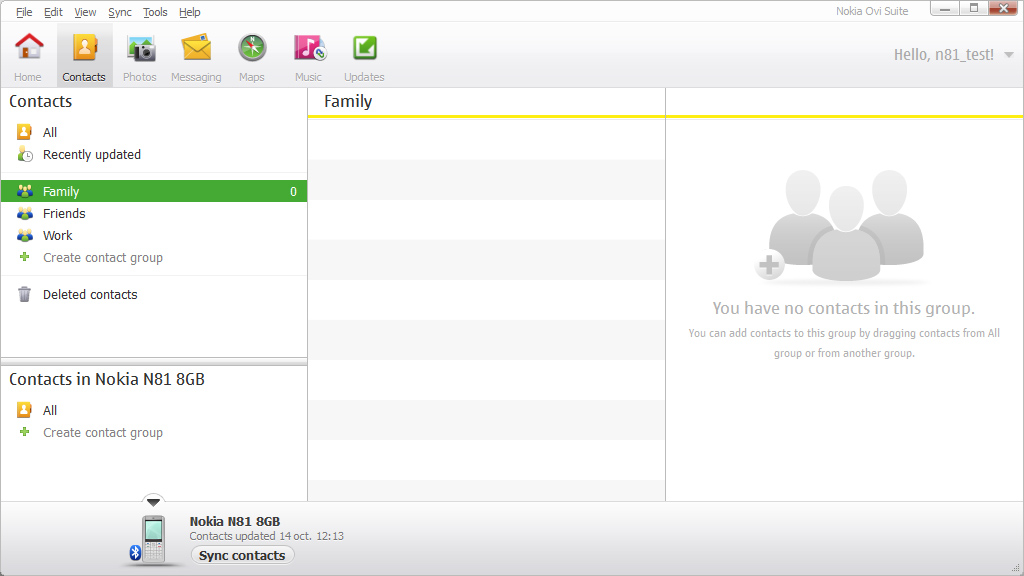This screenshot has width=1024, height=576.
Task: Click the Nokia N81 phone image
Action: pyautogui.click(x=153, y=539)
